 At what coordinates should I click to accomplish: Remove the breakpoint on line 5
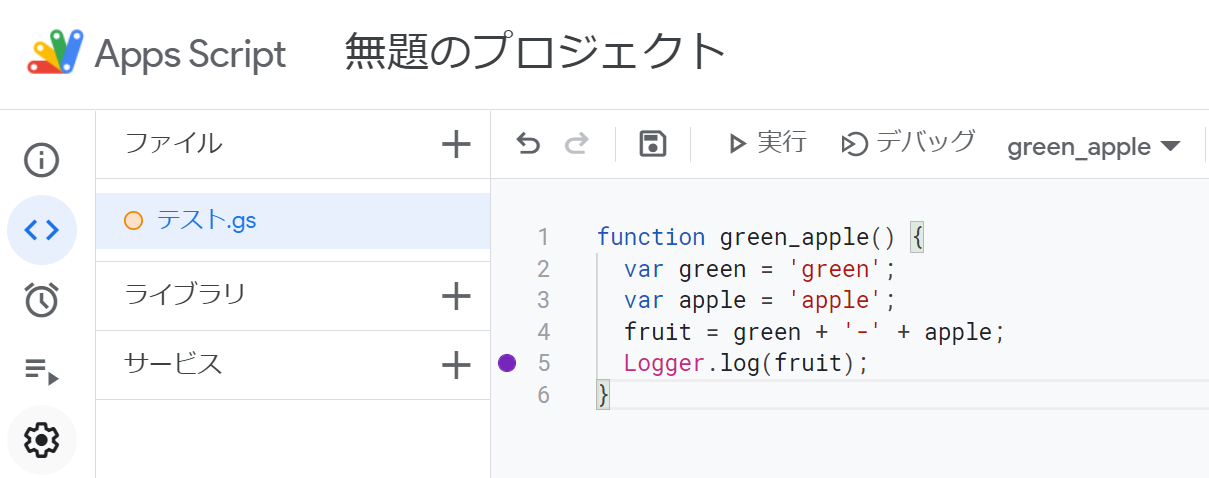[507, 362]
